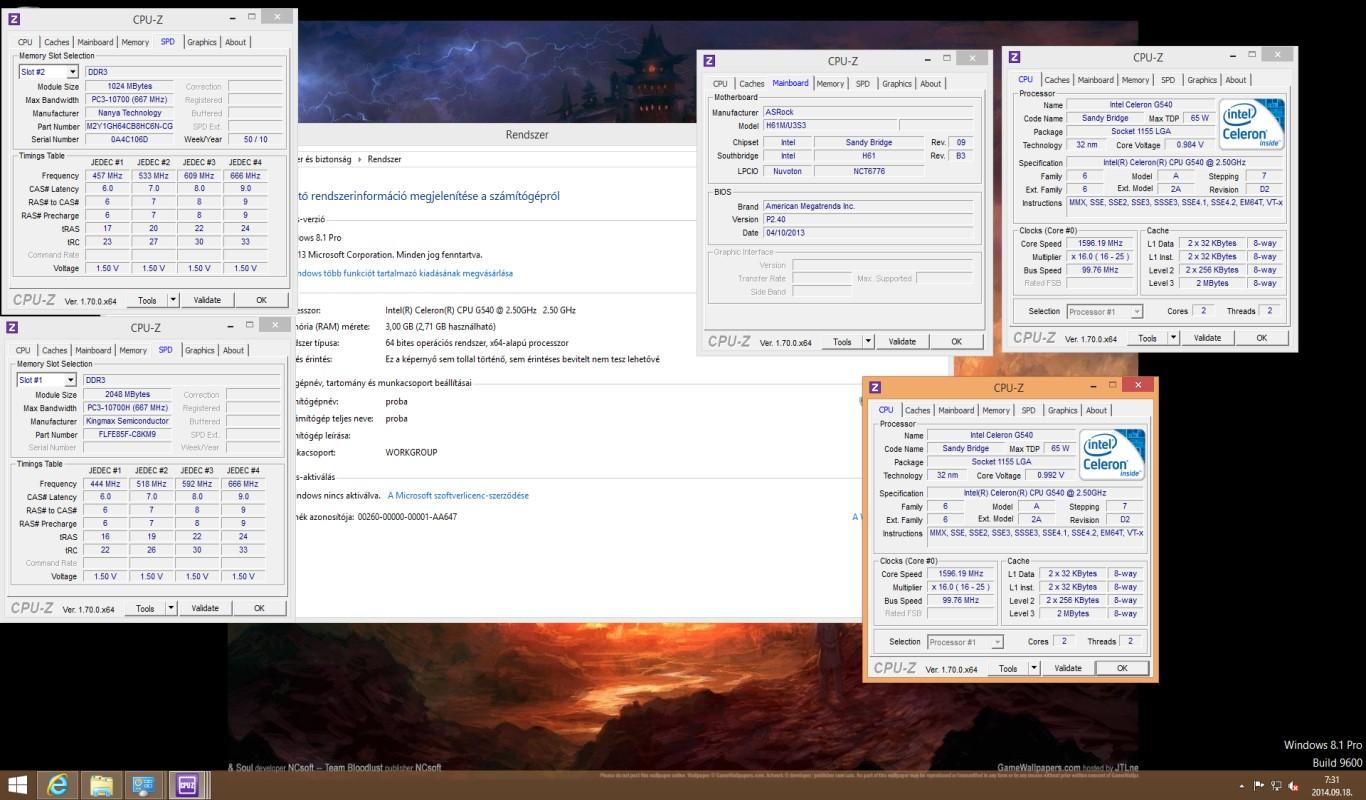Click part number FLFE85F-C8KM9
Image resolution: width=1366 pixels, height=800 pixels.
127,434
